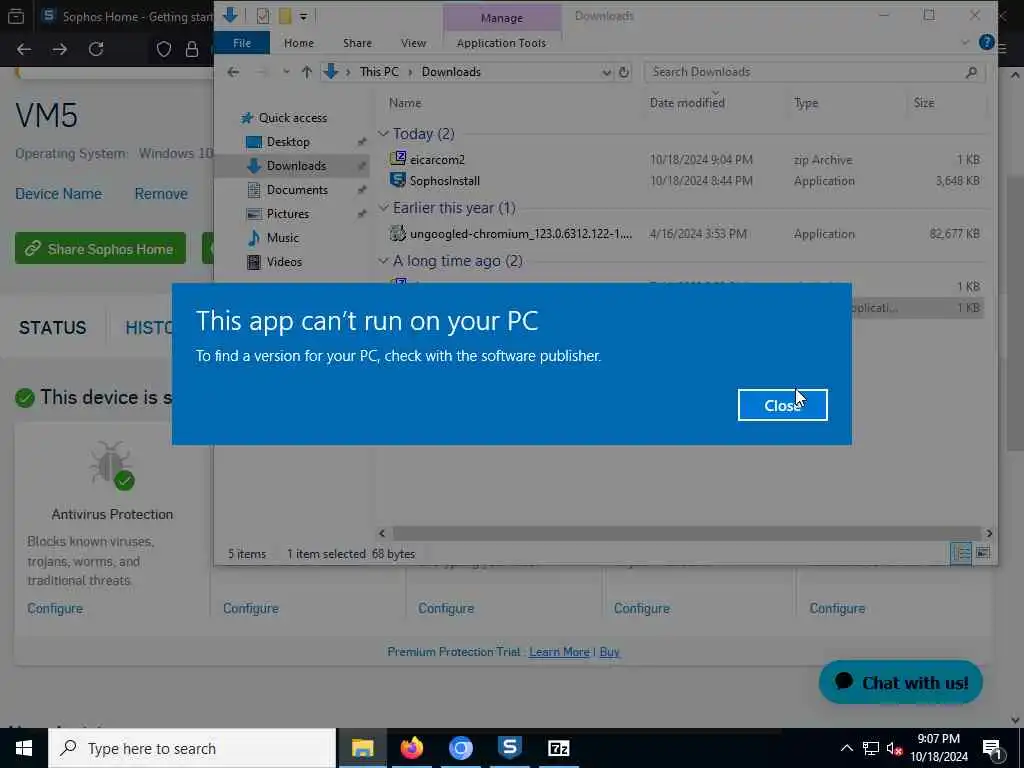Open the Application Tools tab
The width and height of the screenshot is (1024, 768).
point(501,43)
